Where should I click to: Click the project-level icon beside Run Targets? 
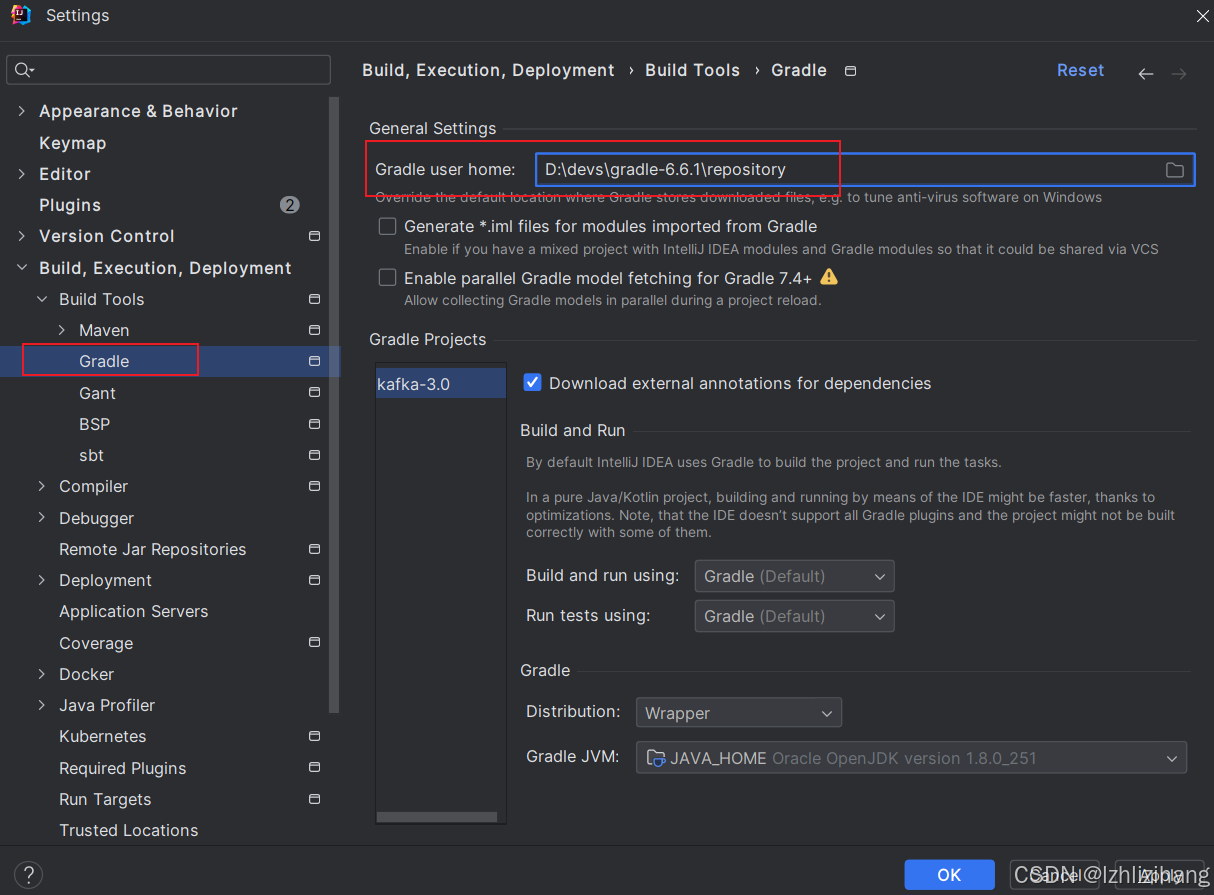click(314, 799)
